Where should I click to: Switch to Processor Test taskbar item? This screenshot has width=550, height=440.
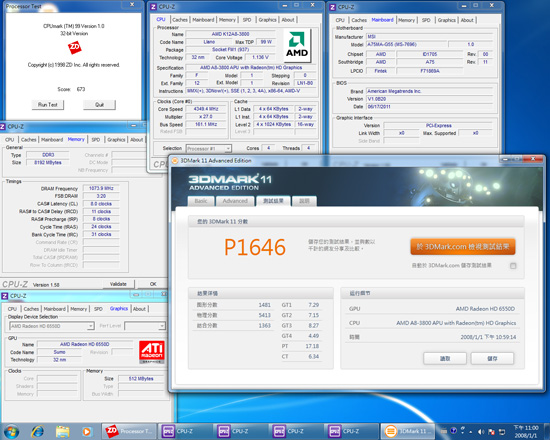click(129, 431)
